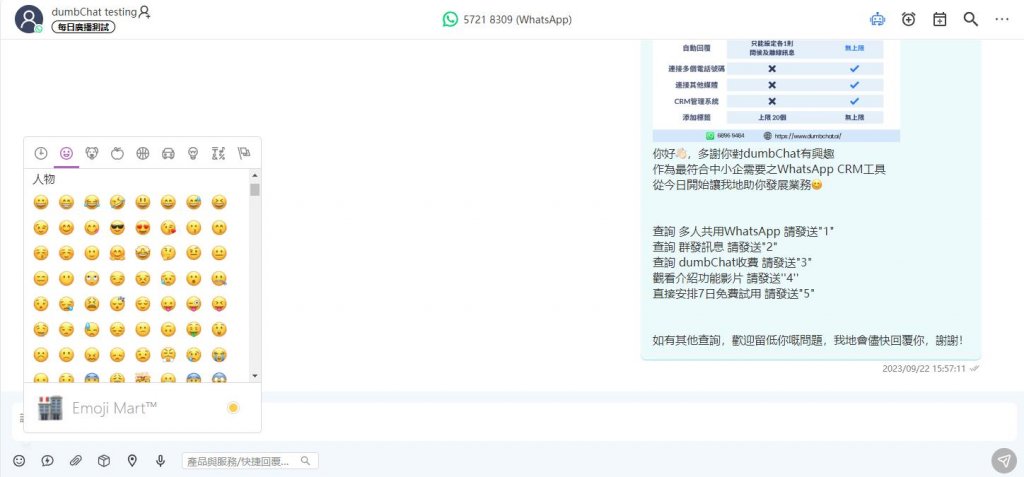Insert the kiss with heart emoji
This screenshot has height=477, width=1024.
click(x=168, y=228)
